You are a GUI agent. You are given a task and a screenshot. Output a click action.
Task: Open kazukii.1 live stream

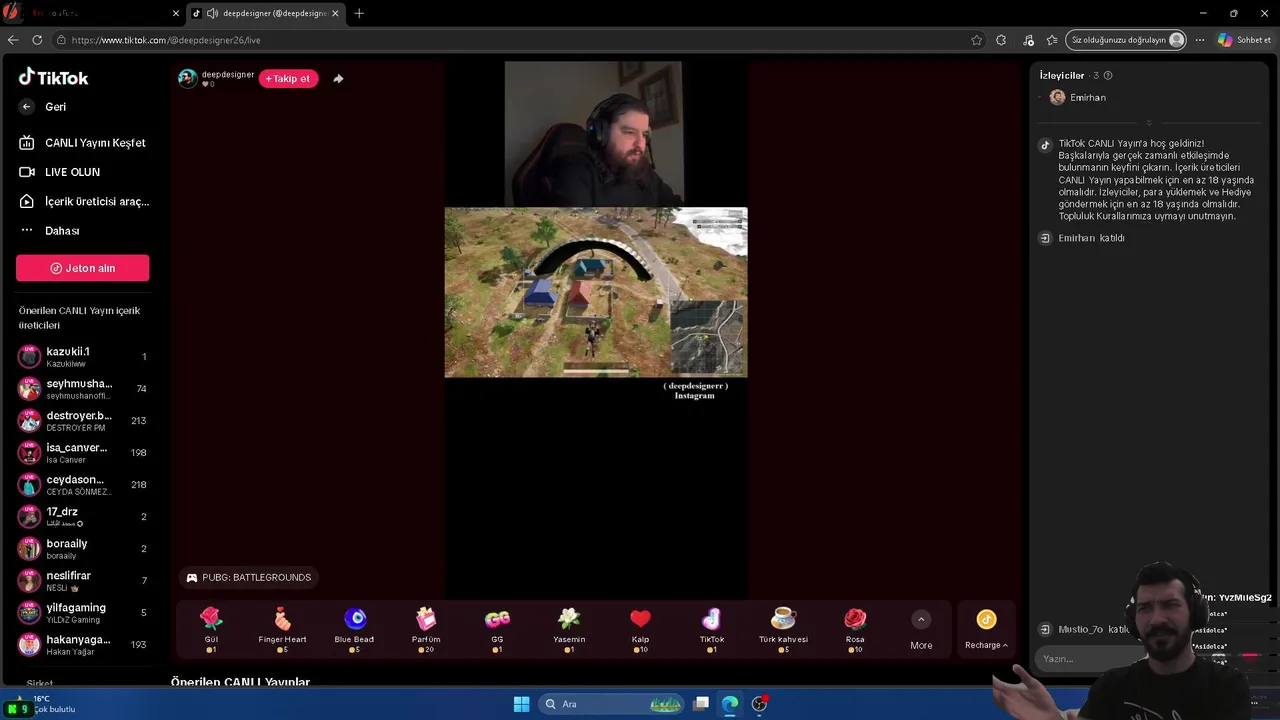click(83, 357)
